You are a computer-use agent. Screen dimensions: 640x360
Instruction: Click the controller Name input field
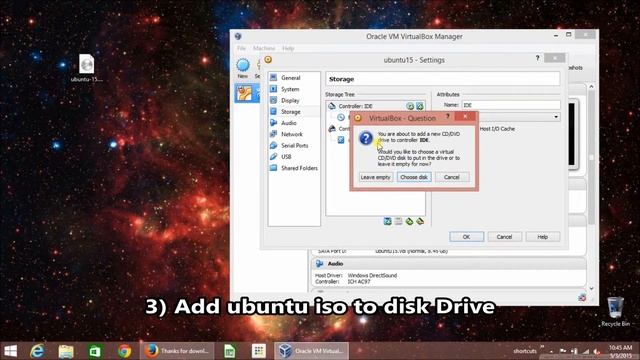point(511,105)
